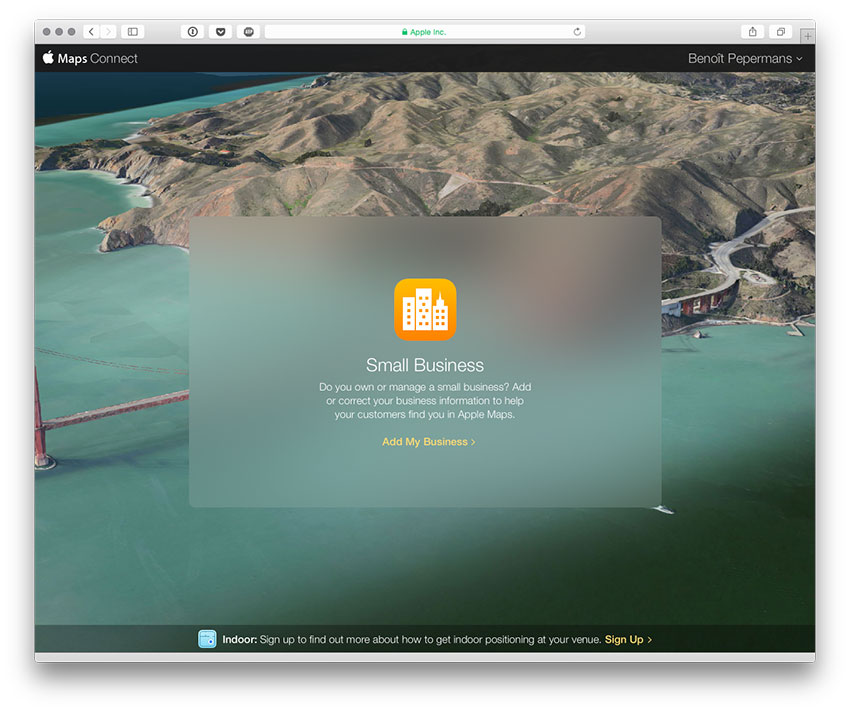This screenshot has width=850, height=712.
Task: Click the round extension icon beside Pocket
Action: tap(249, 32)
